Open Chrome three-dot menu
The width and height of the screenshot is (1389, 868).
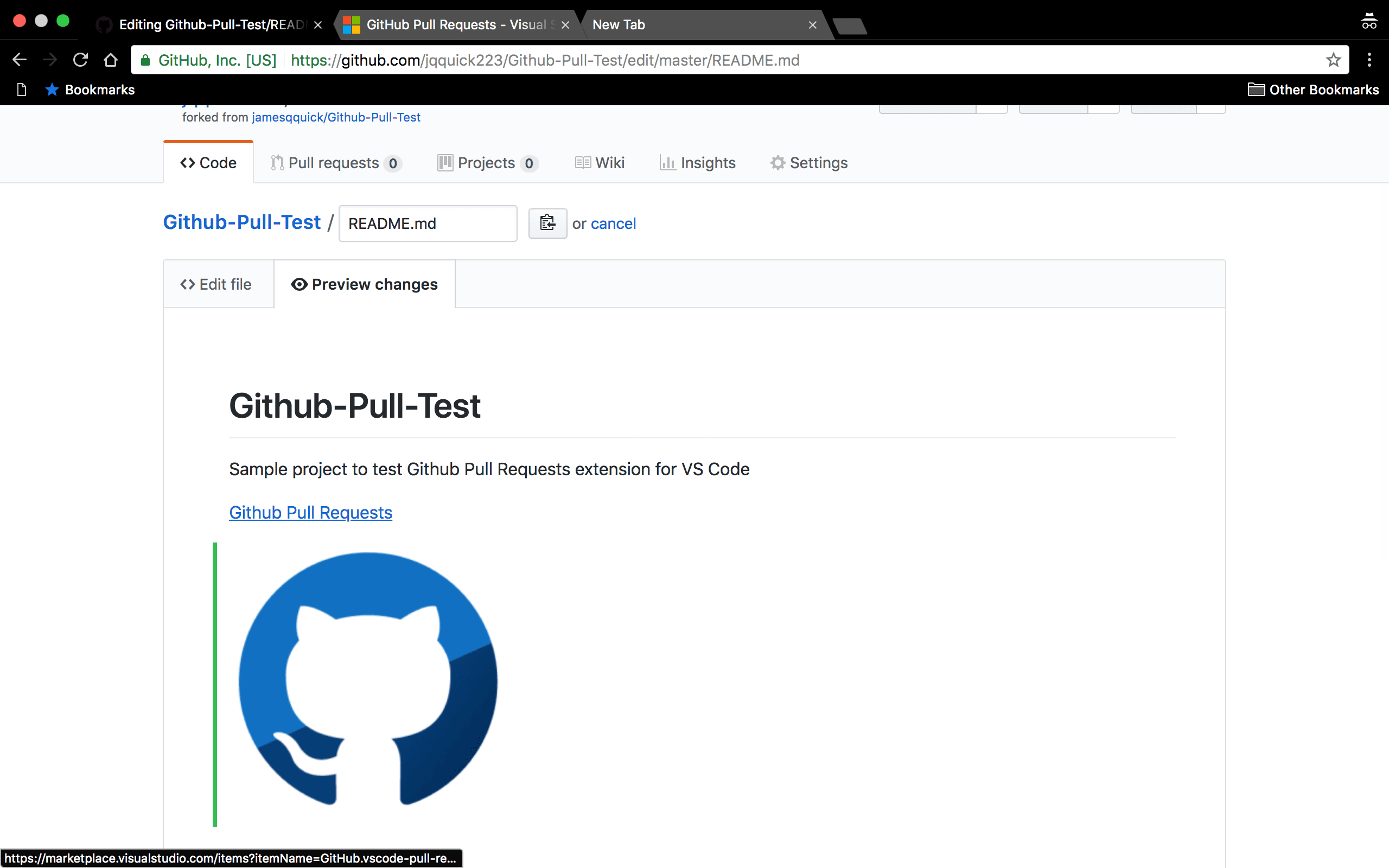tap(1369, 60)
